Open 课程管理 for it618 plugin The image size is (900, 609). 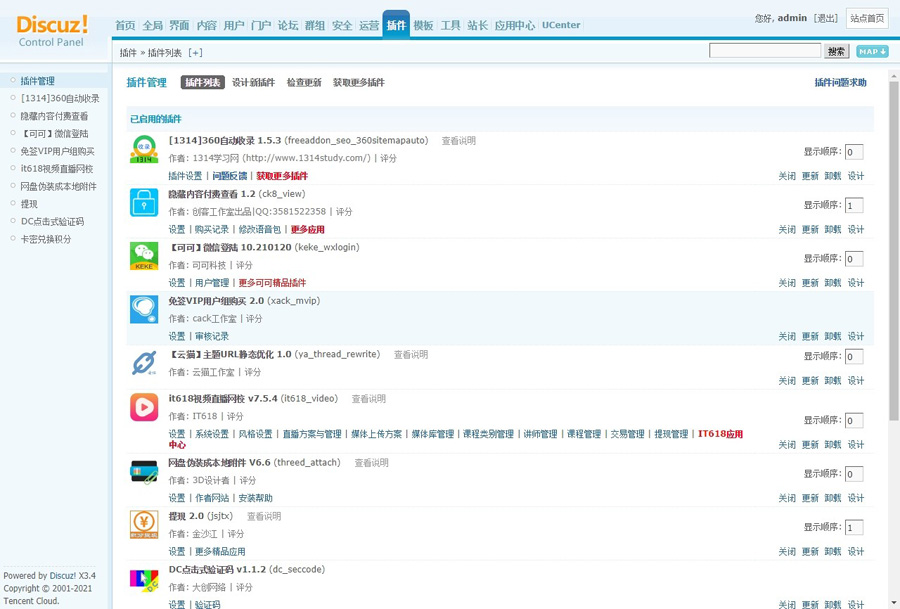click(x=584, y=434)
